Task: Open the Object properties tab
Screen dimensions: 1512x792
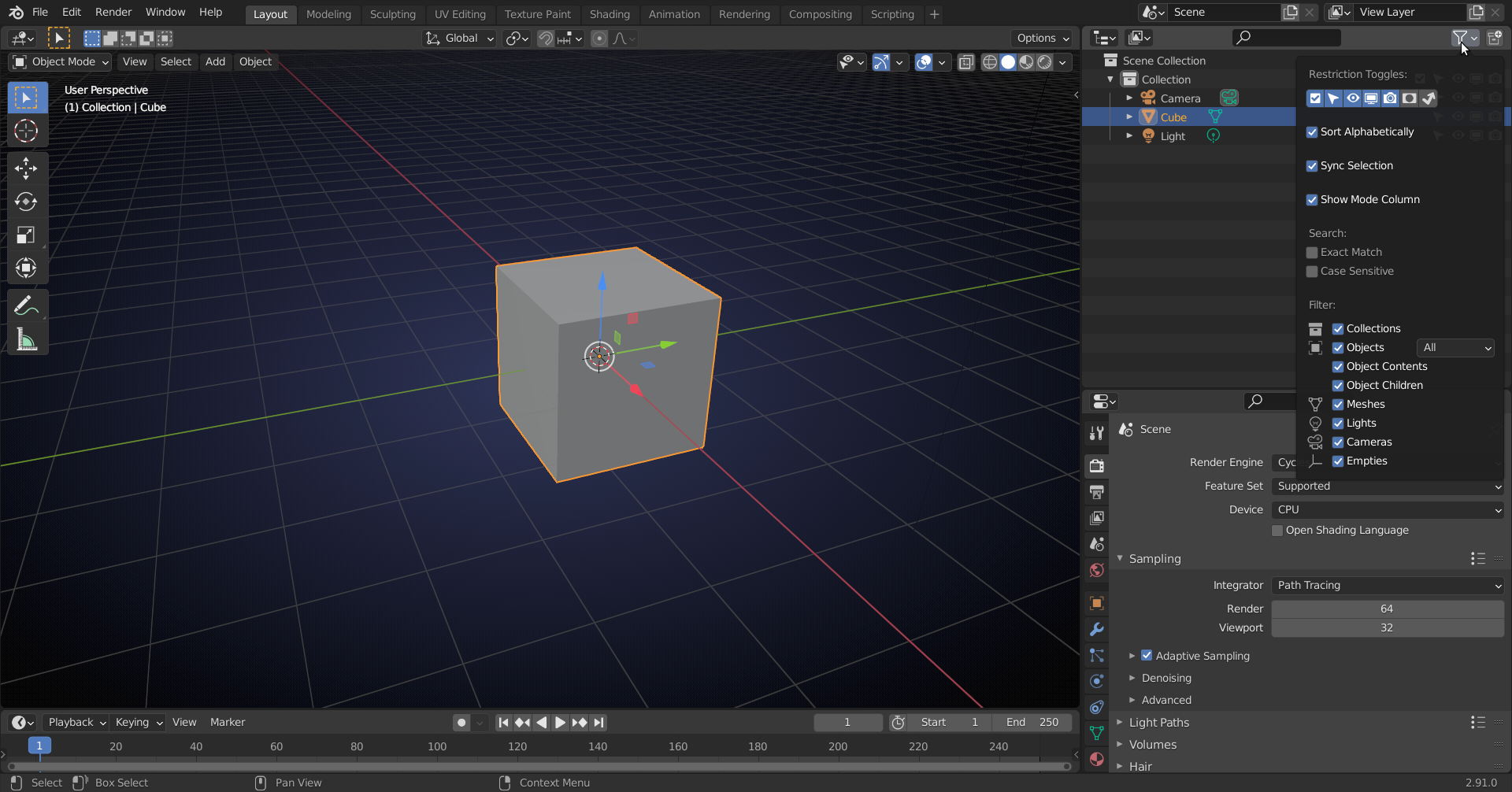Action: click(1096, 603)
